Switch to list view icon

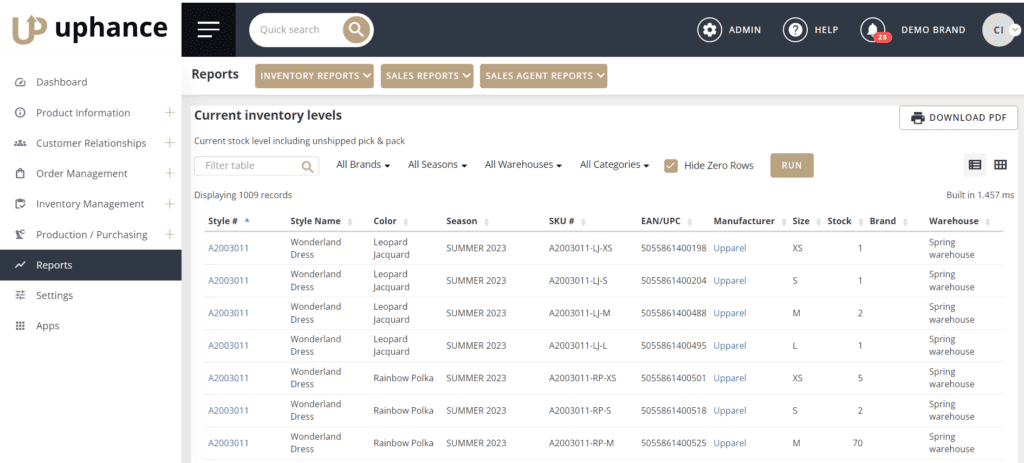pos(975,165)
